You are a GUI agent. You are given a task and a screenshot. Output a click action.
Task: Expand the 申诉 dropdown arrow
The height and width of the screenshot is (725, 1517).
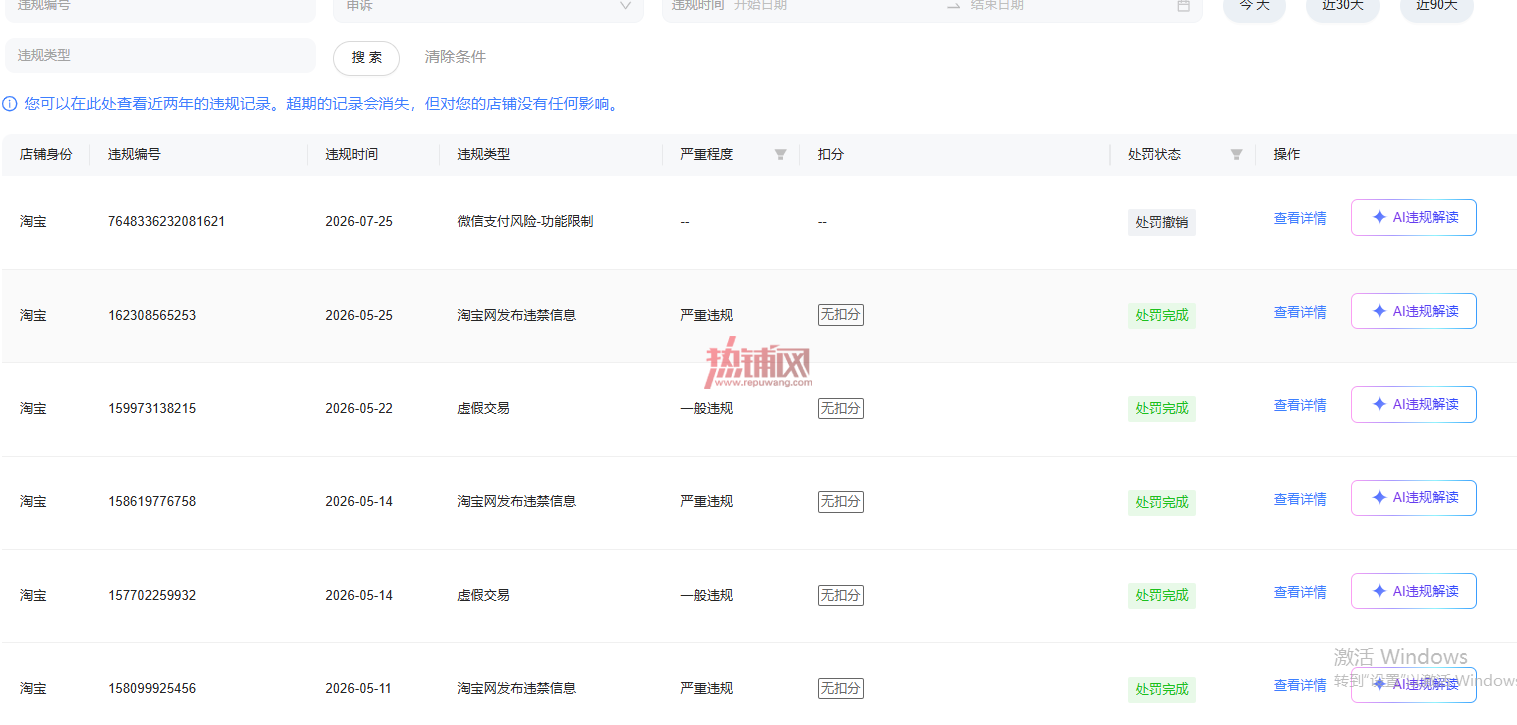click(625, 6)
